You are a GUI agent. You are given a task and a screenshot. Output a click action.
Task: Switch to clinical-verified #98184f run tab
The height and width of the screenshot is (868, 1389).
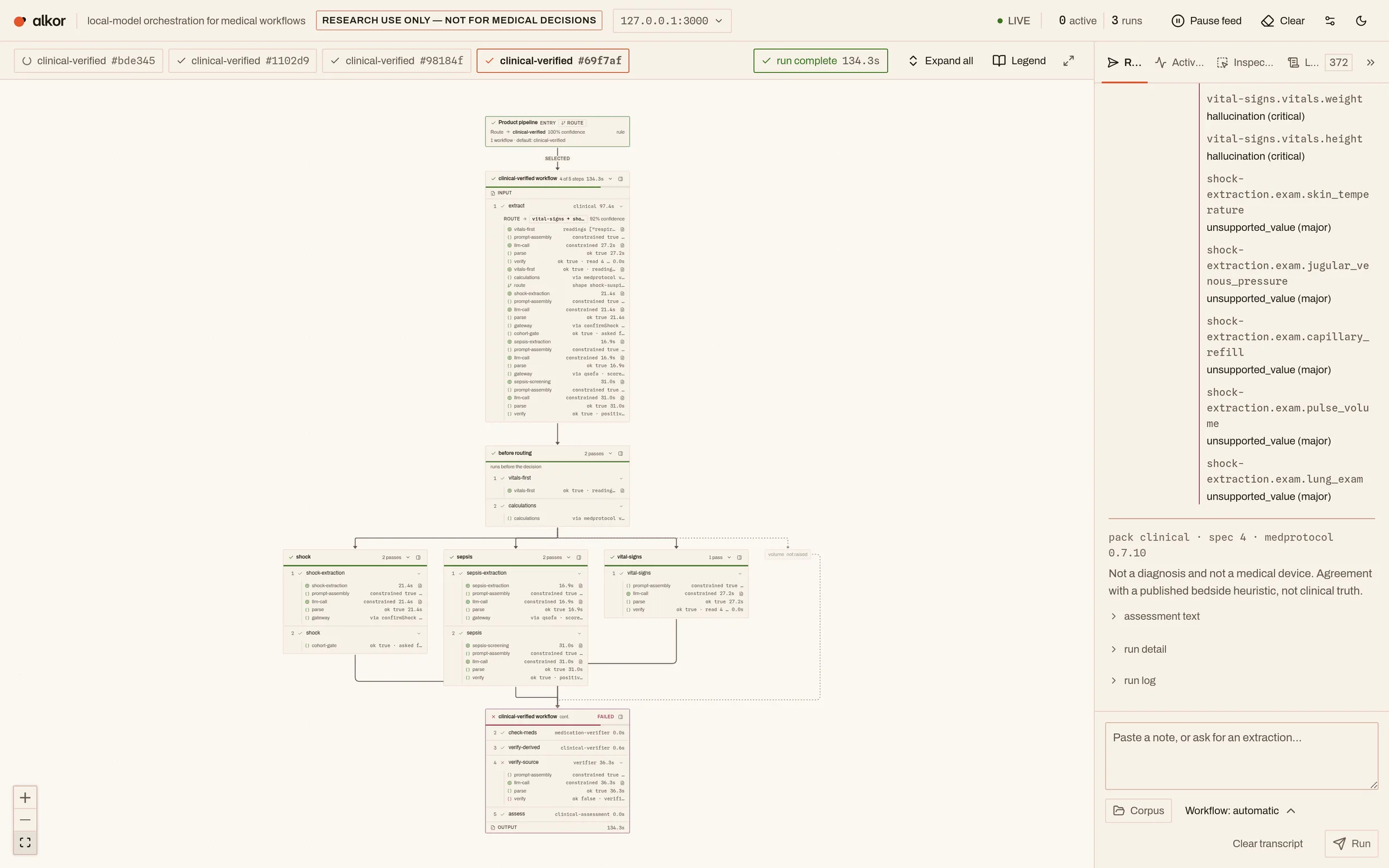point(397,61)
